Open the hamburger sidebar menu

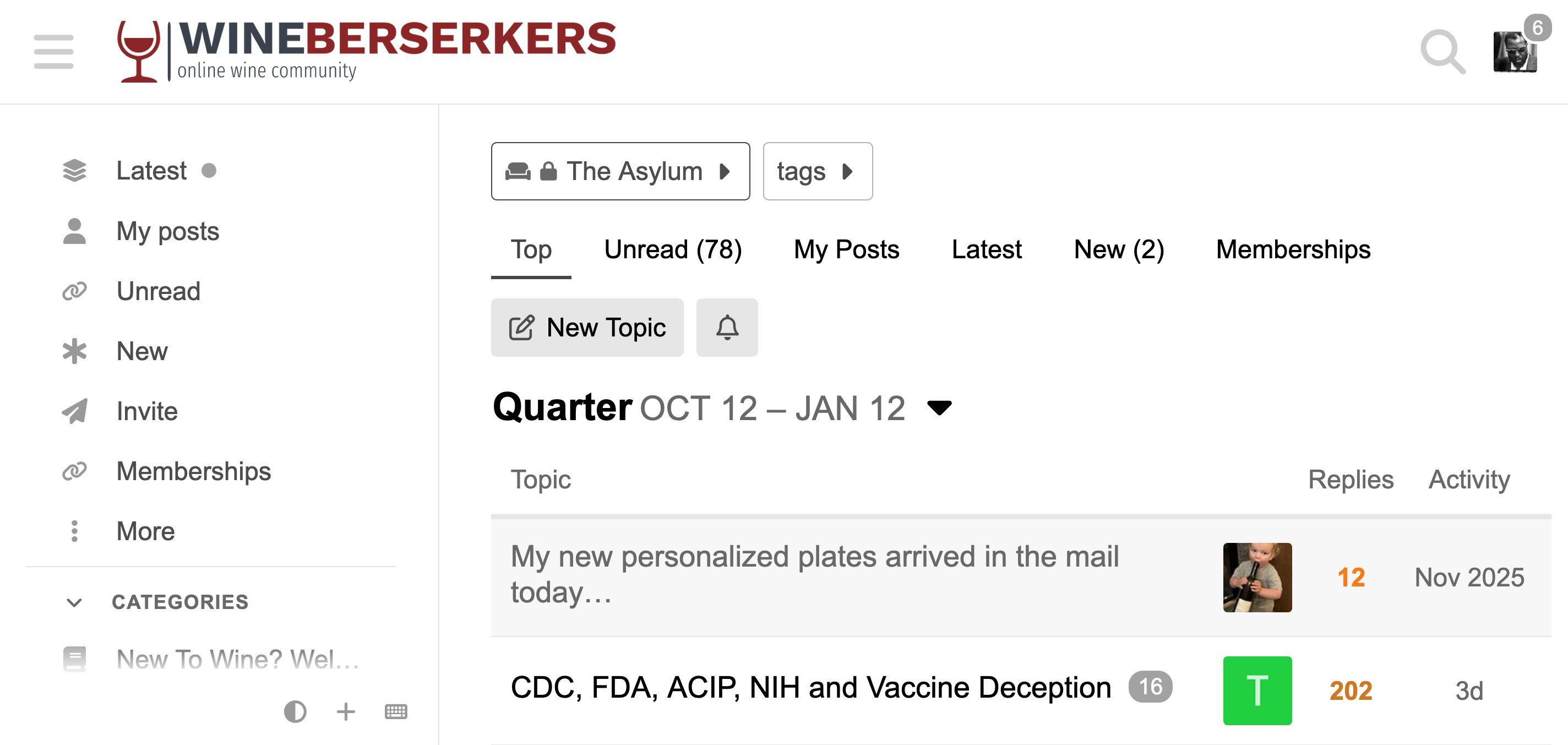(x=53, y=51)
